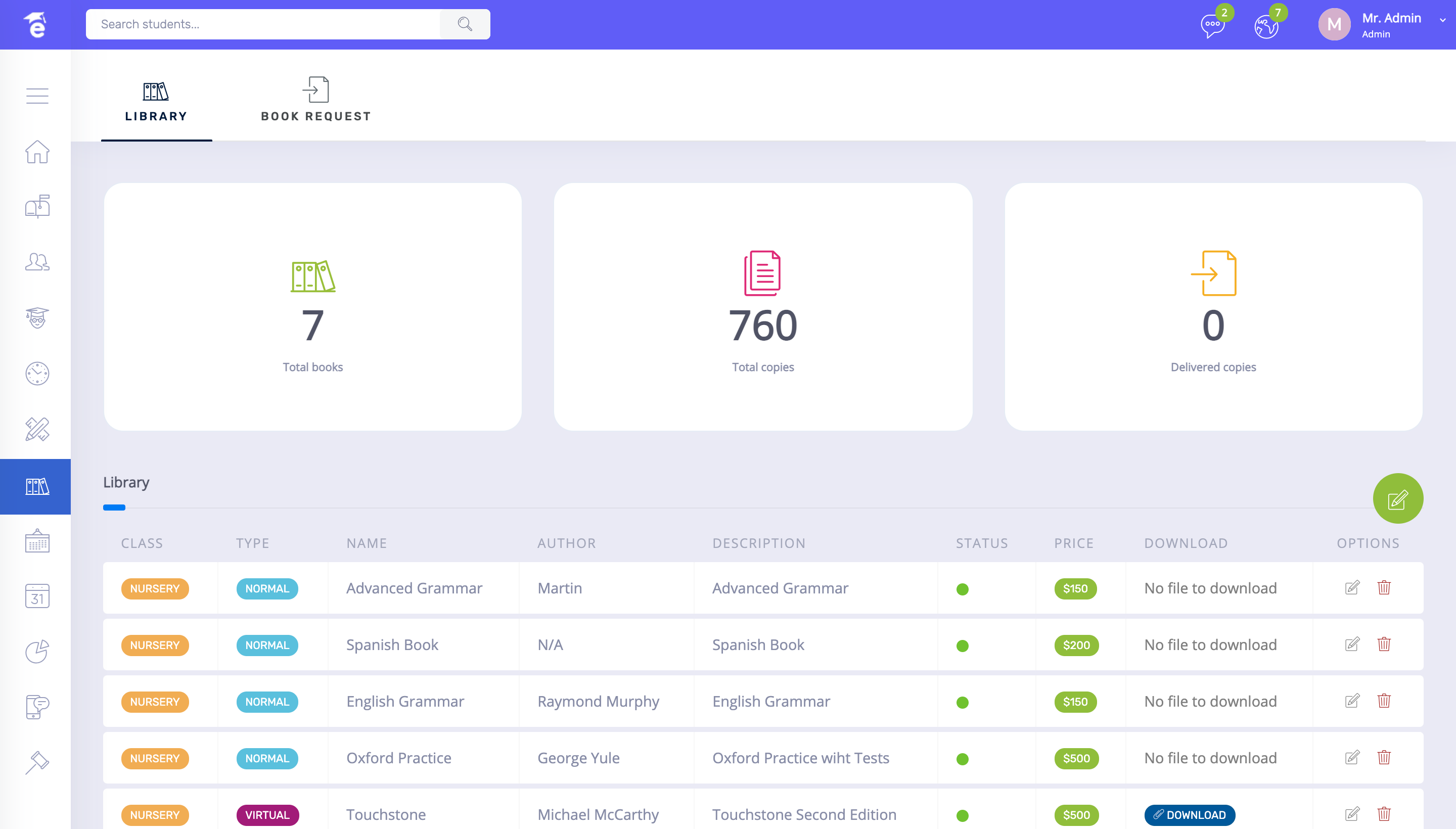Click the CLASS column header

click(142, 542)
